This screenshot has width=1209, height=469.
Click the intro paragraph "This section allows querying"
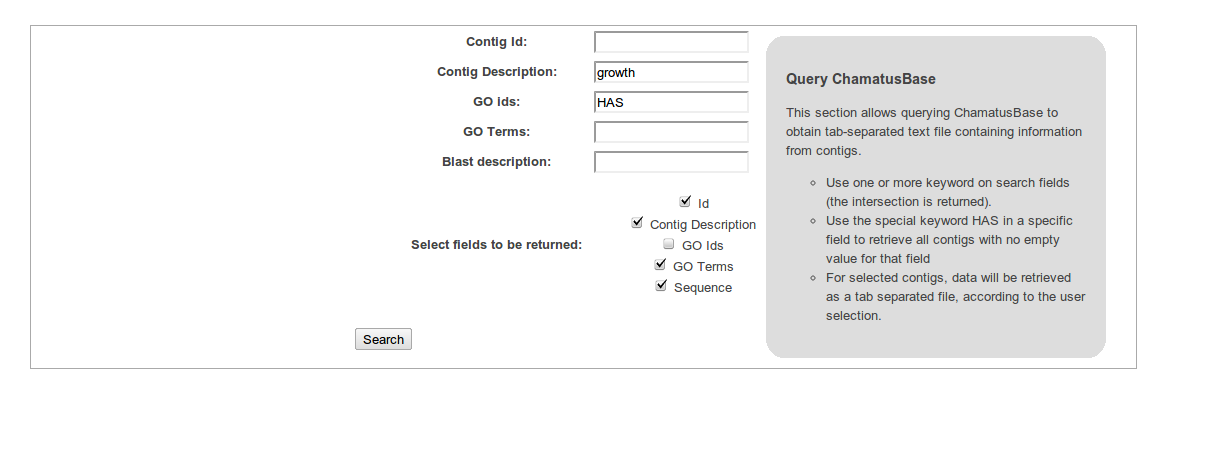[x=934, y=132]
